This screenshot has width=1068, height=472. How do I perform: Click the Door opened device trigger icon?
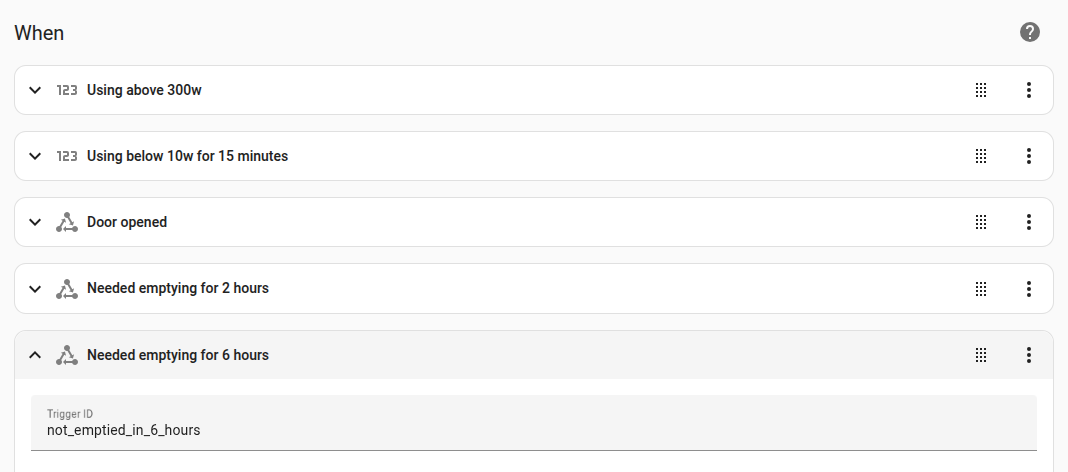point(66,222)
